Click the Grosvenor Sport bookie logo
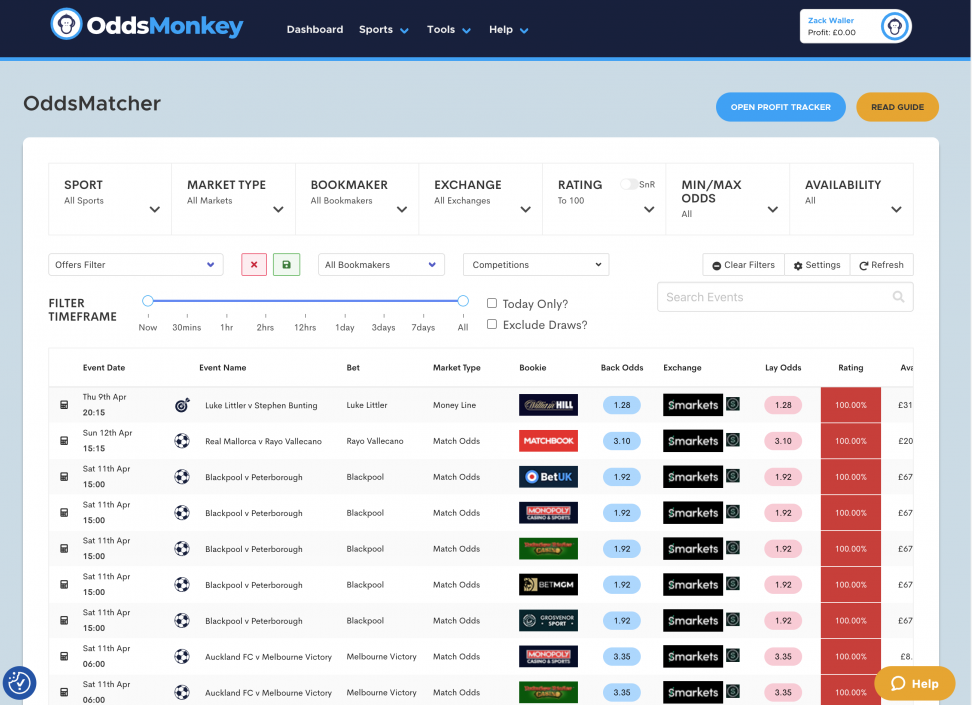The height and width of the screenshot is (705, 972). (549, 621)
